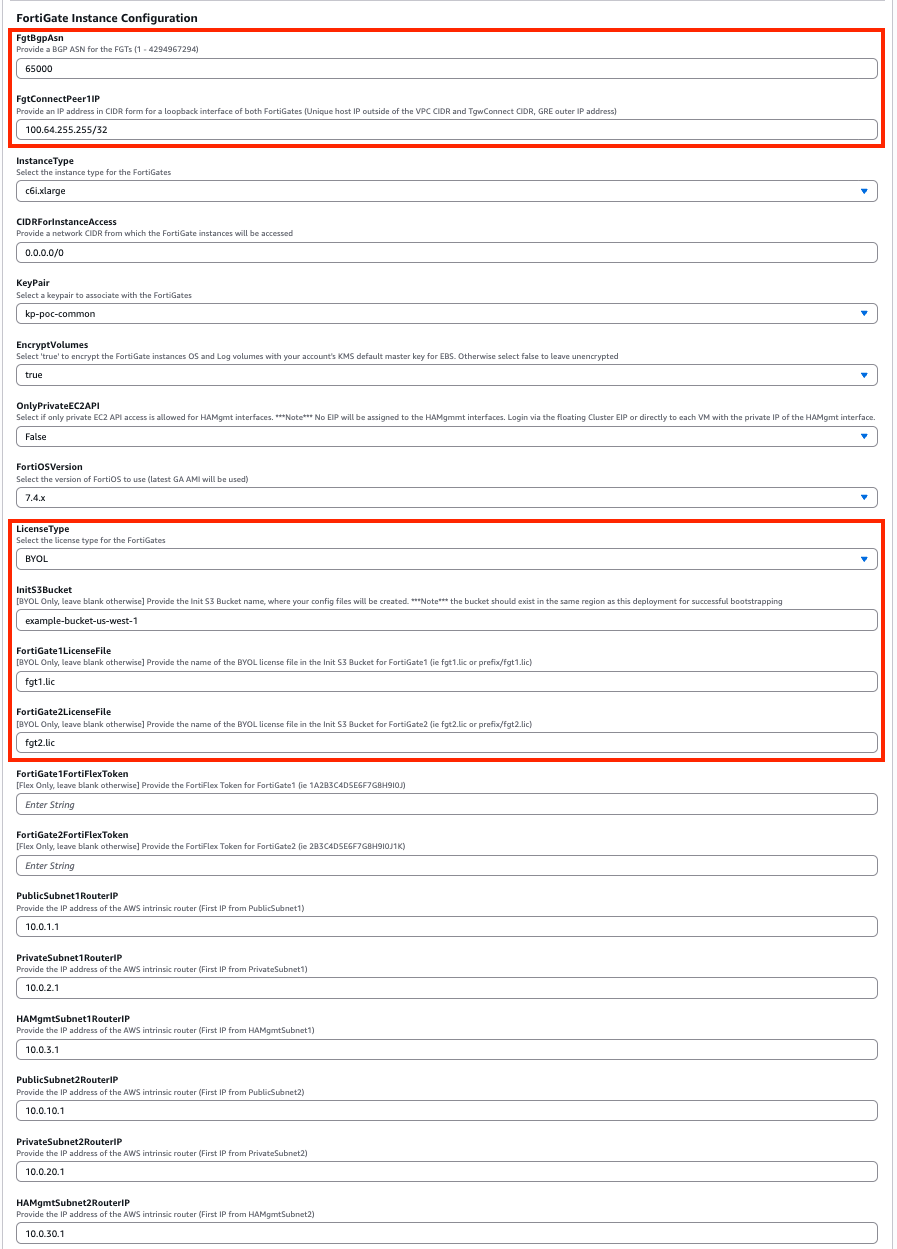The width and height of the screenshot is (897, 1249).
Task: Click the empty FortiGate1FortiFlexToken input field
Action: coord(446,804)
